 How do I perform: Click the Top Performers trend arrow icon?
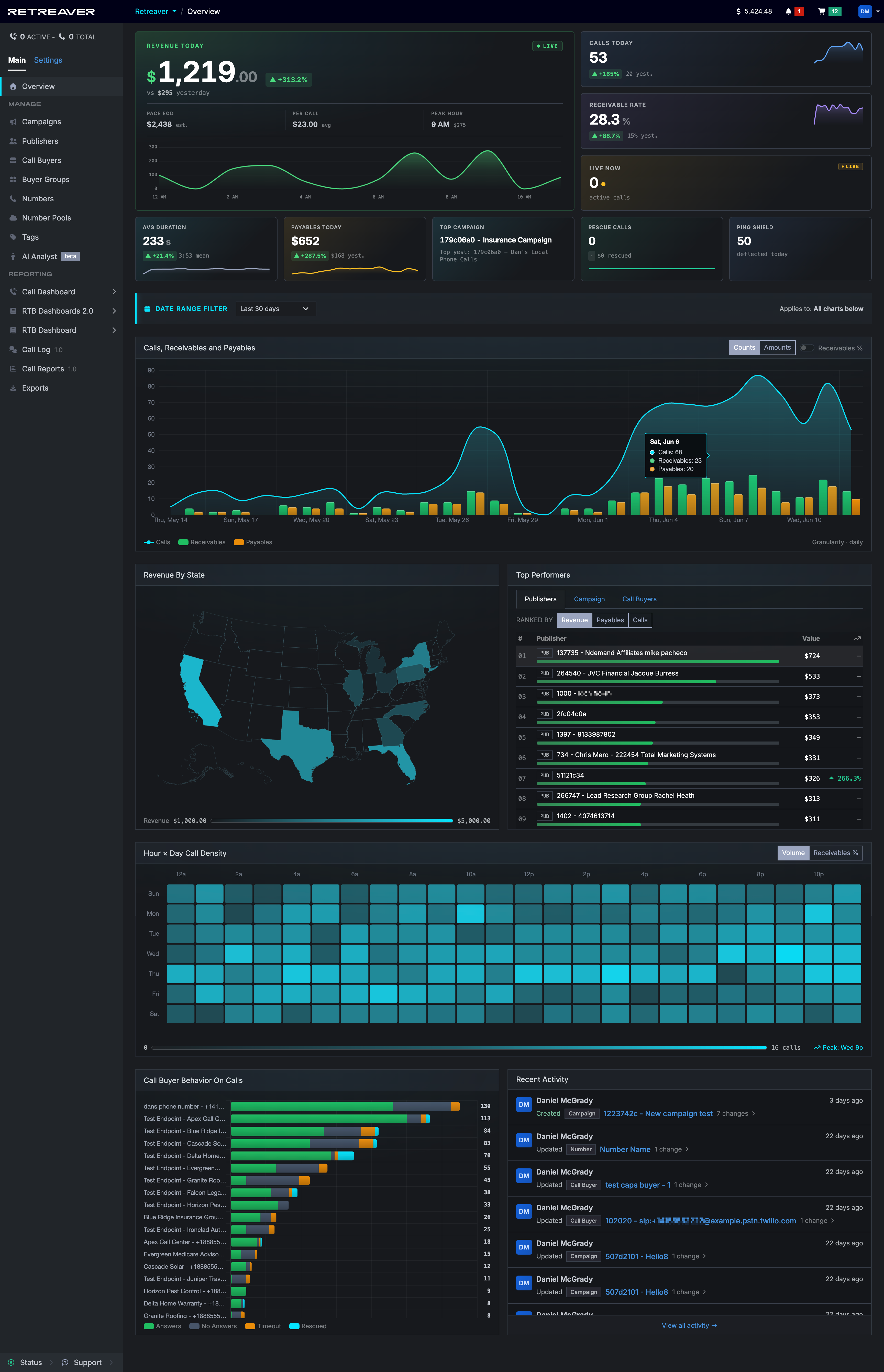(857, 638)
